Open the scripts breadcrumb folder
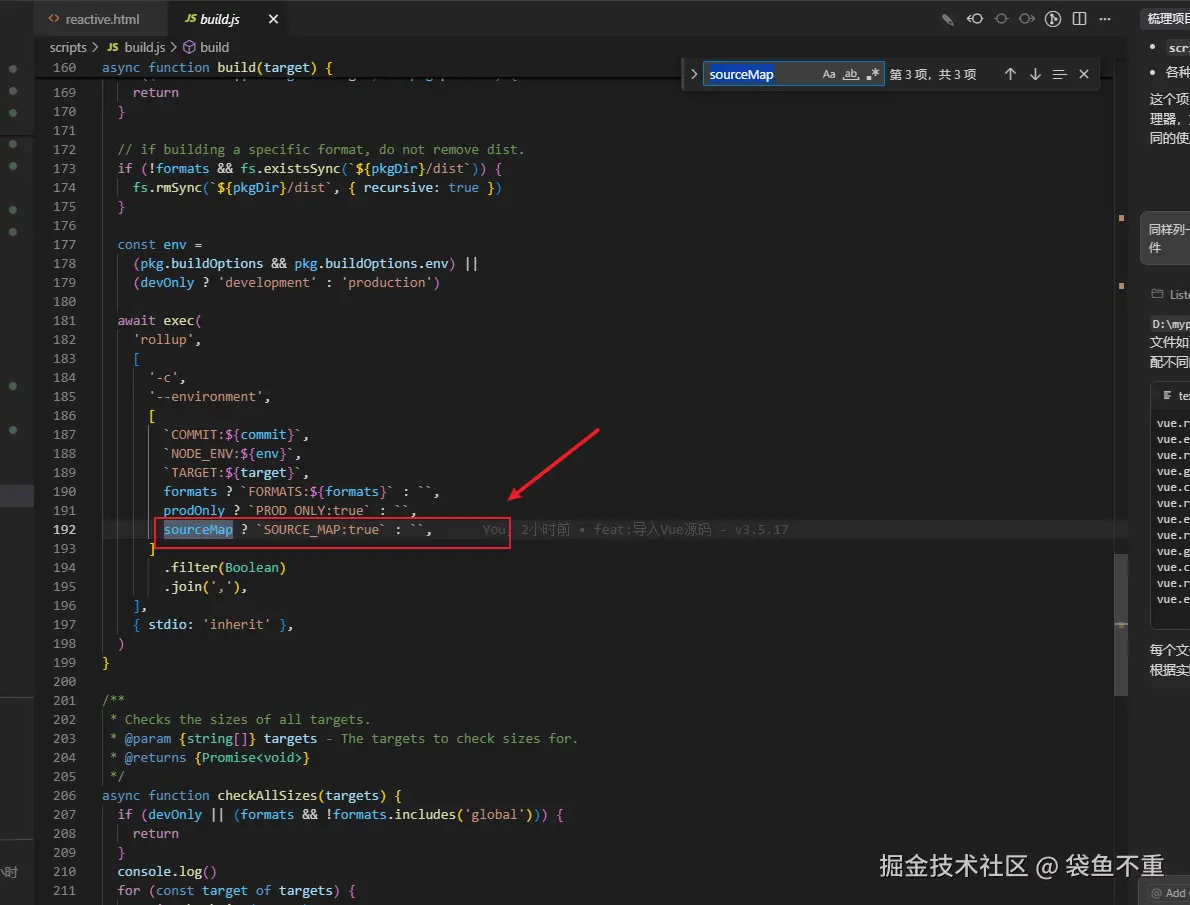Viewport: 1190px width, 905px height. tap(68, 47)
